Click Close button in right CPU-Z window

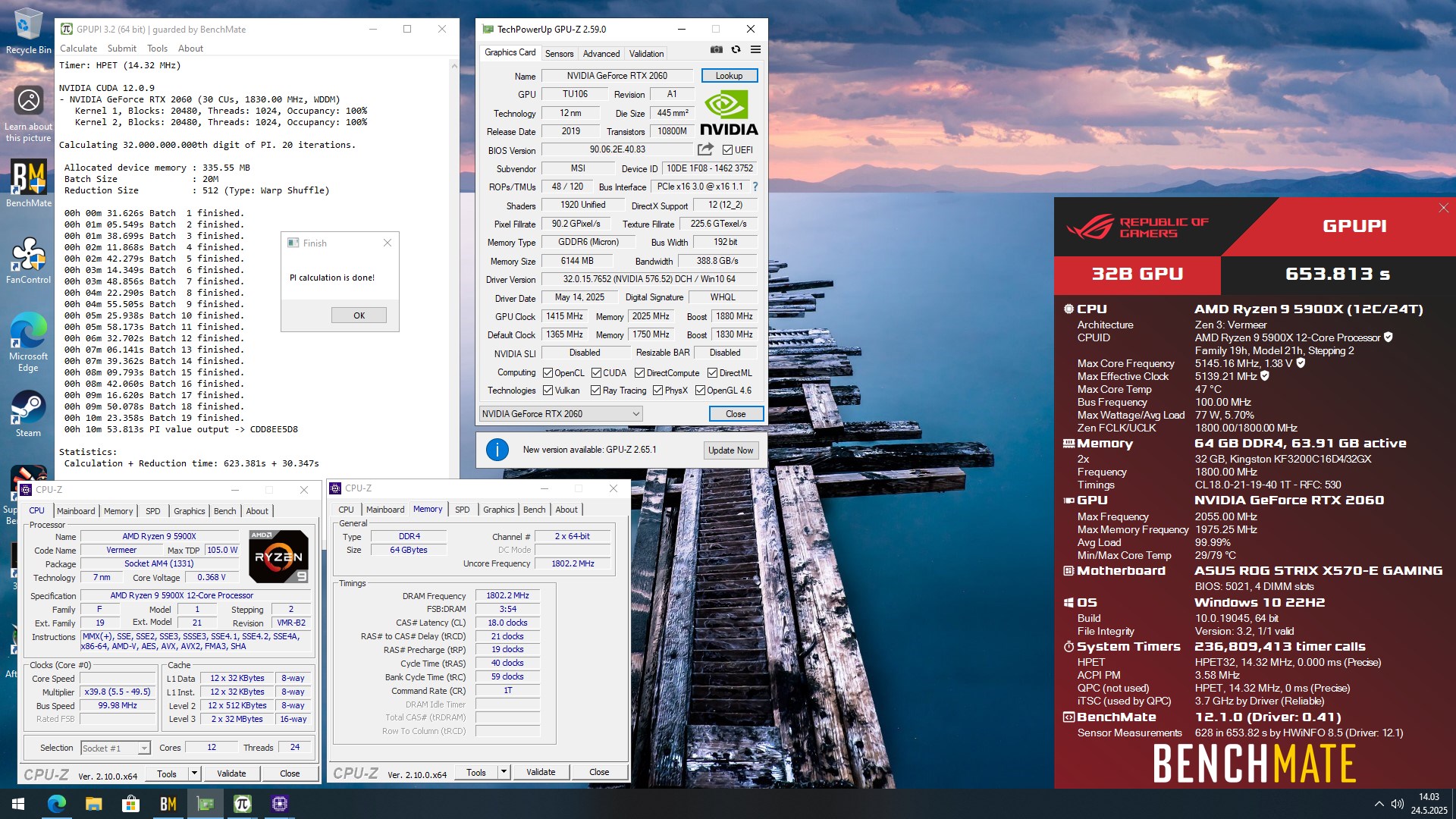(x=599, y=772)
